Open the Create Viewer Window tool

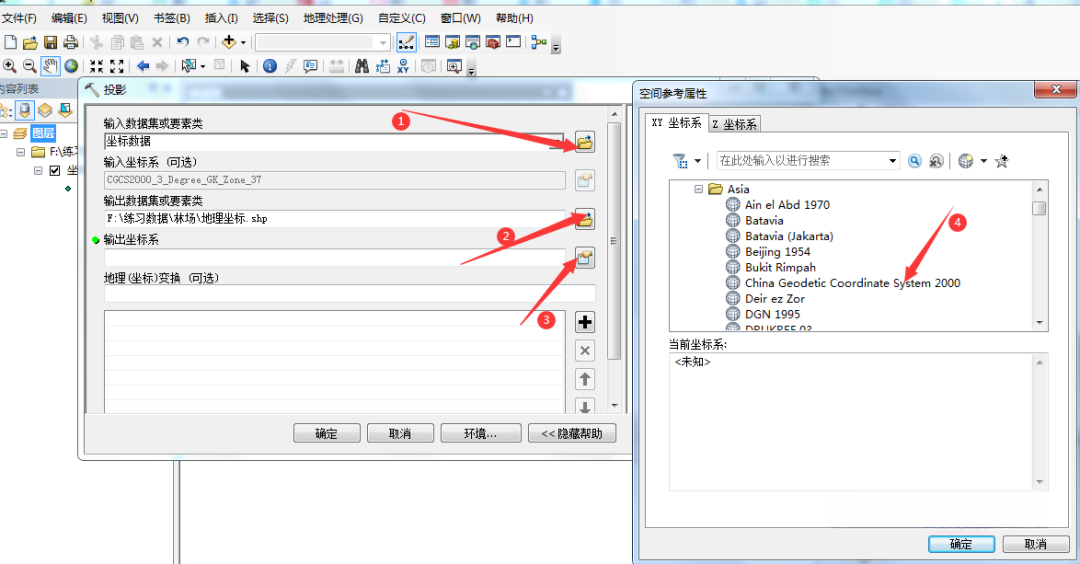pyautogui.click(x=454, y=66)
